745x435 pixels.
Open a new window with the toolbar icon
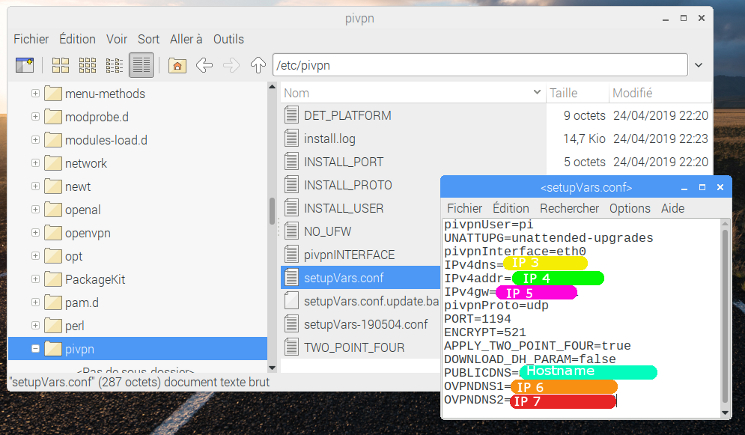coord(25,65)
